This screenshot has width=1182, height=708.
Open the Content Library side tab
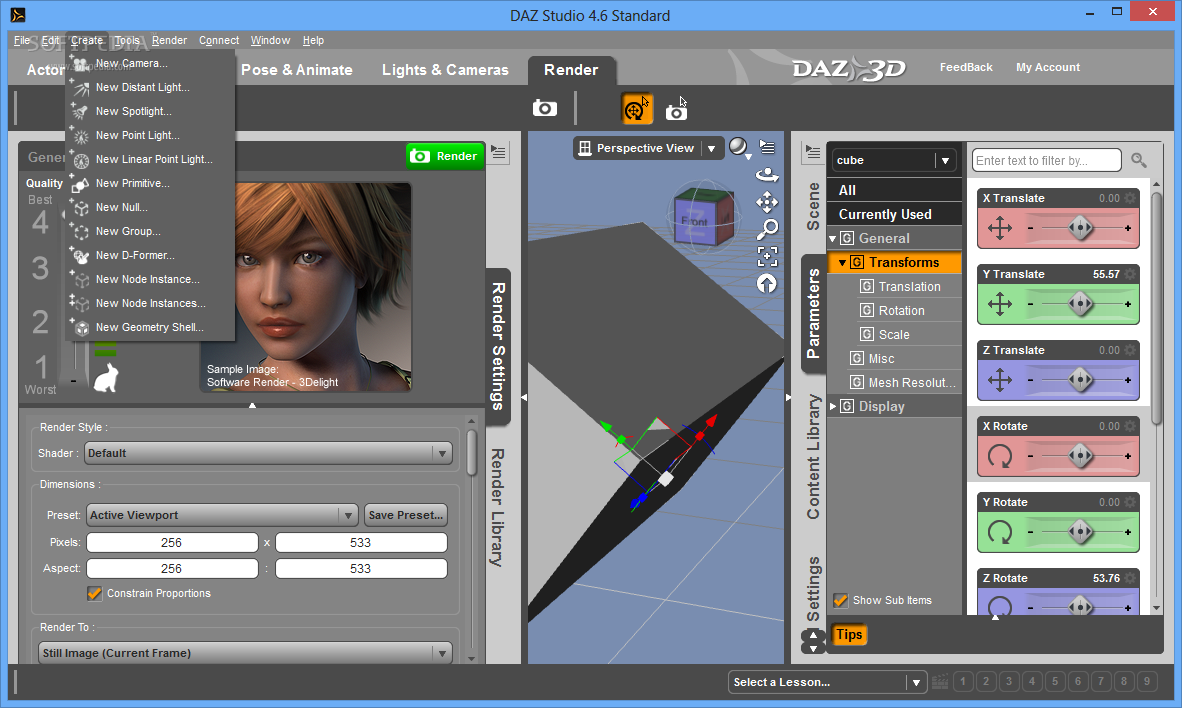[x=813, y=457]
